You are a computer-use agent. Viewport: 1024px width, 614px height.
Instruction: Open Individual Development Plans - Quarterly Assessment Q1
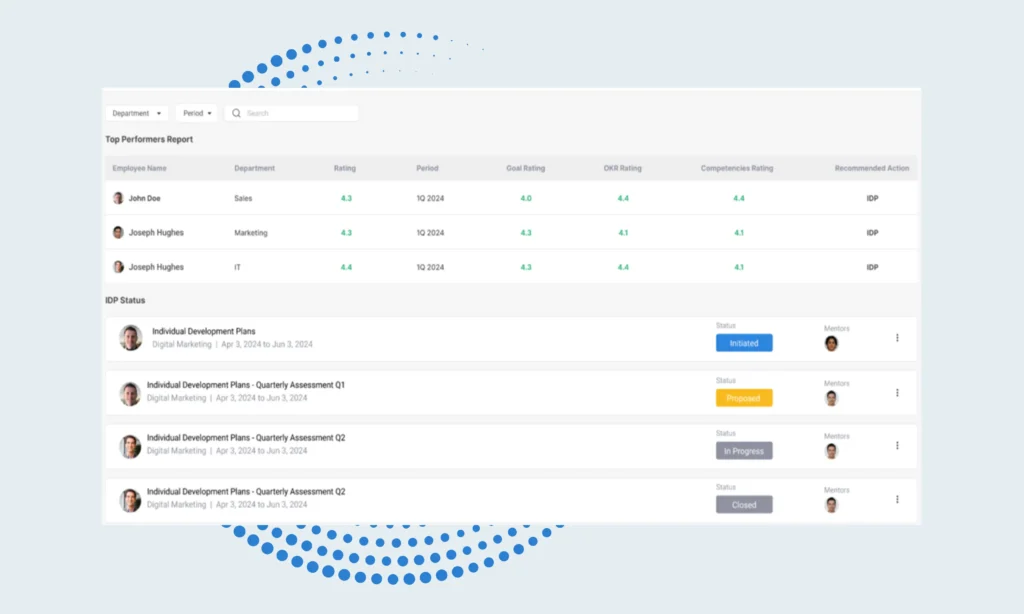coord(245,385)
